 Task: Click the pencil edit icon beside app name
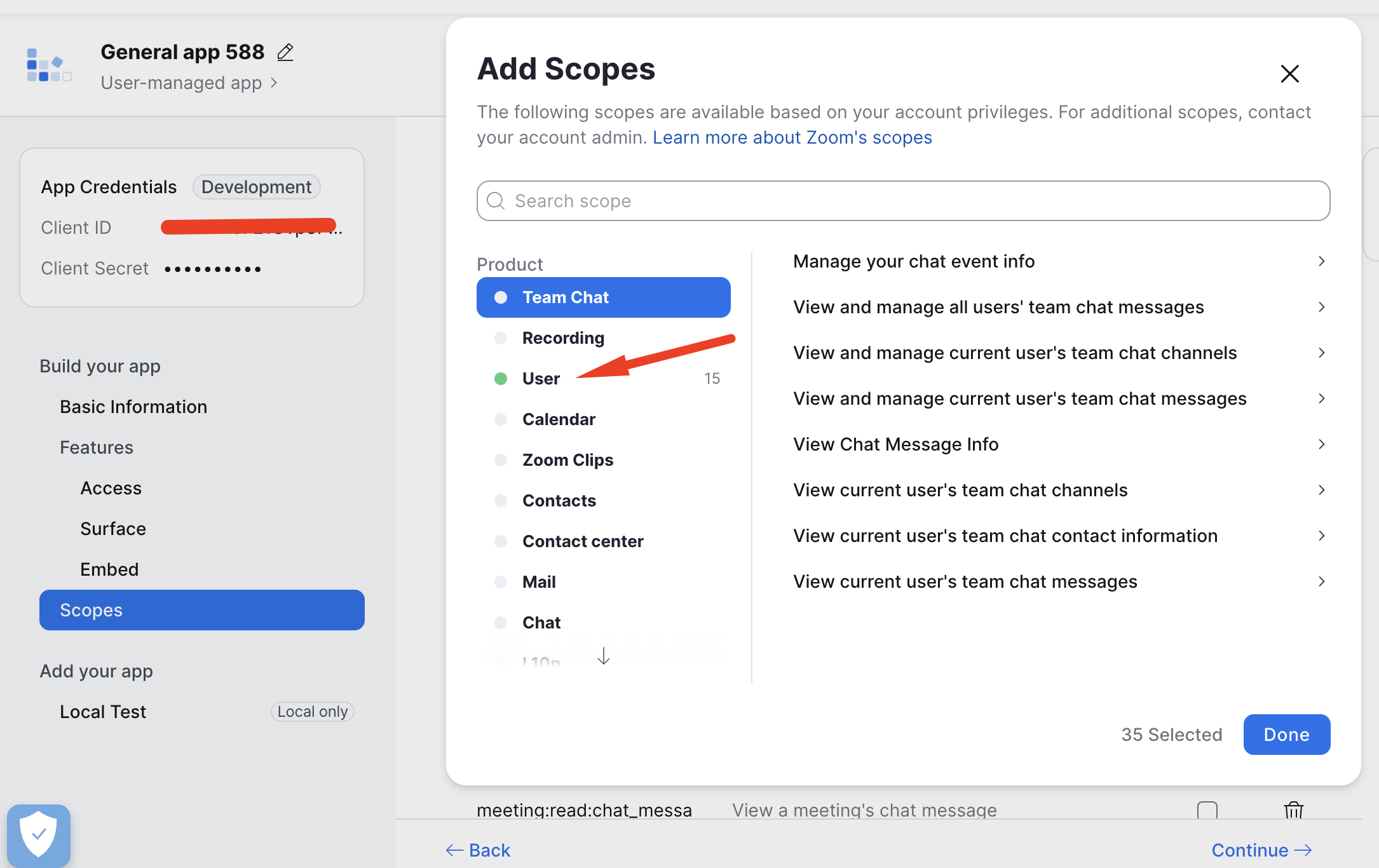[285, 52]
